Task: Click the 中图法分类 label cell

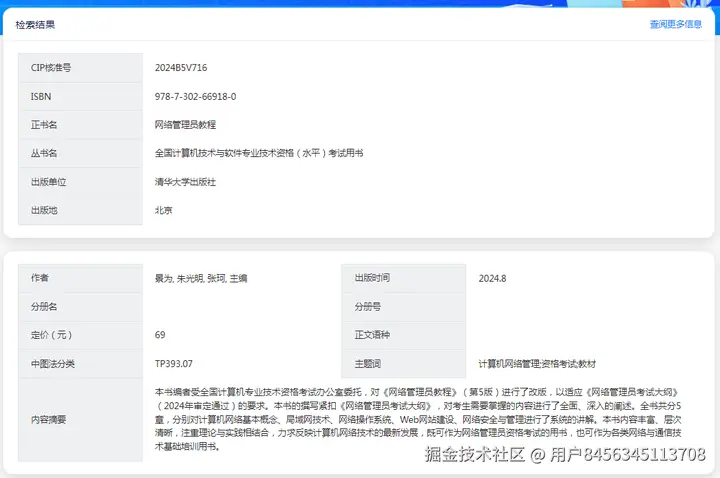Action: pos(80,364)
